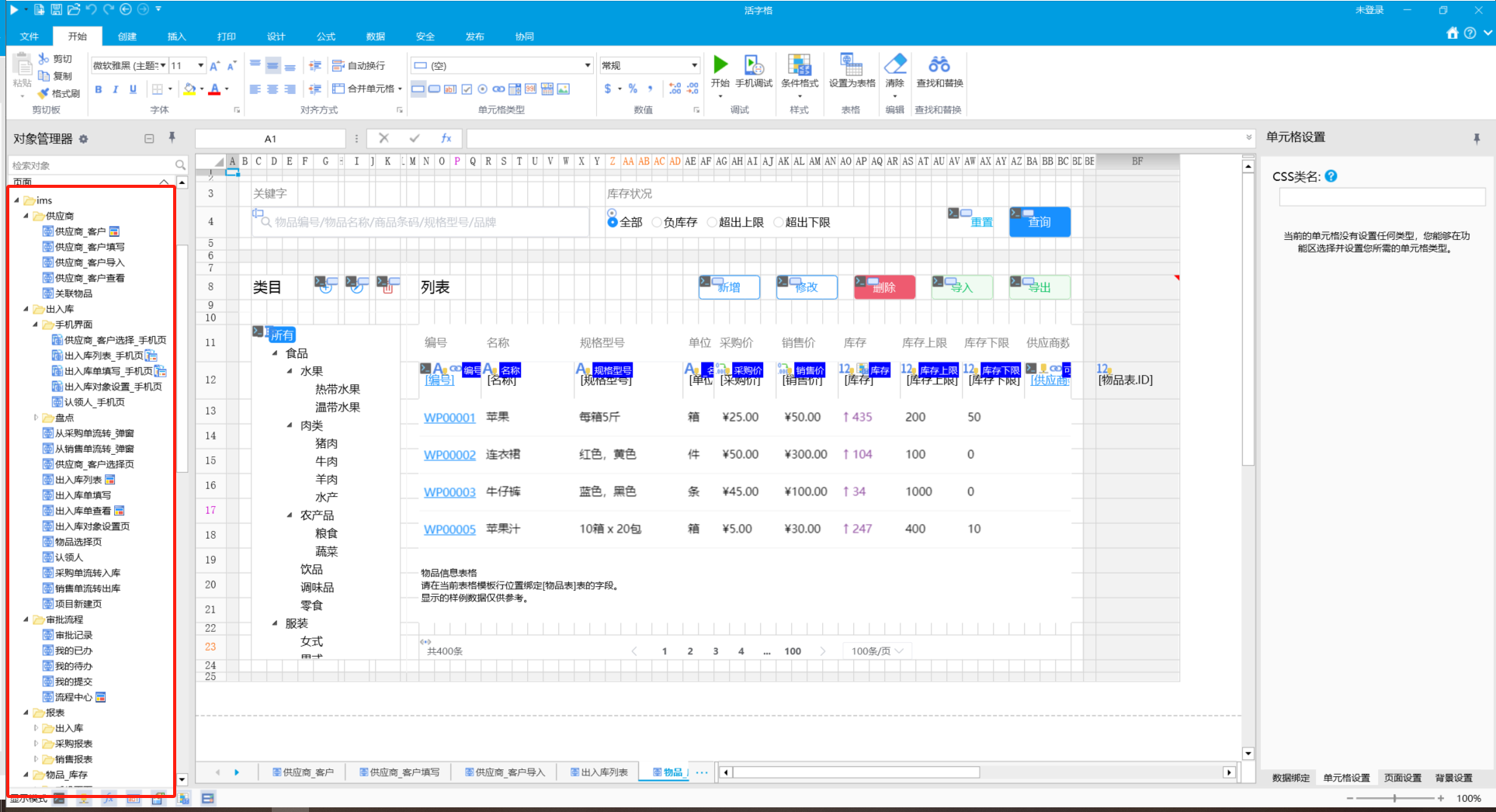Collapse the 审批流程 folder
The width and height of the screenshot is (1496, 812).
pyautogui.click(x=26, y=619)
